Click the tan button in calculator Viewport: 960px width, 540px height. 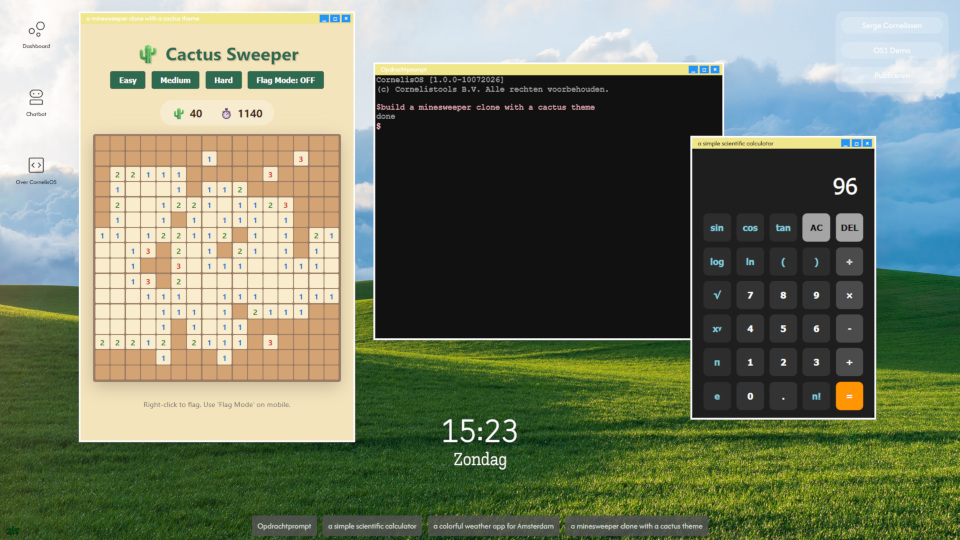(783, 228)
